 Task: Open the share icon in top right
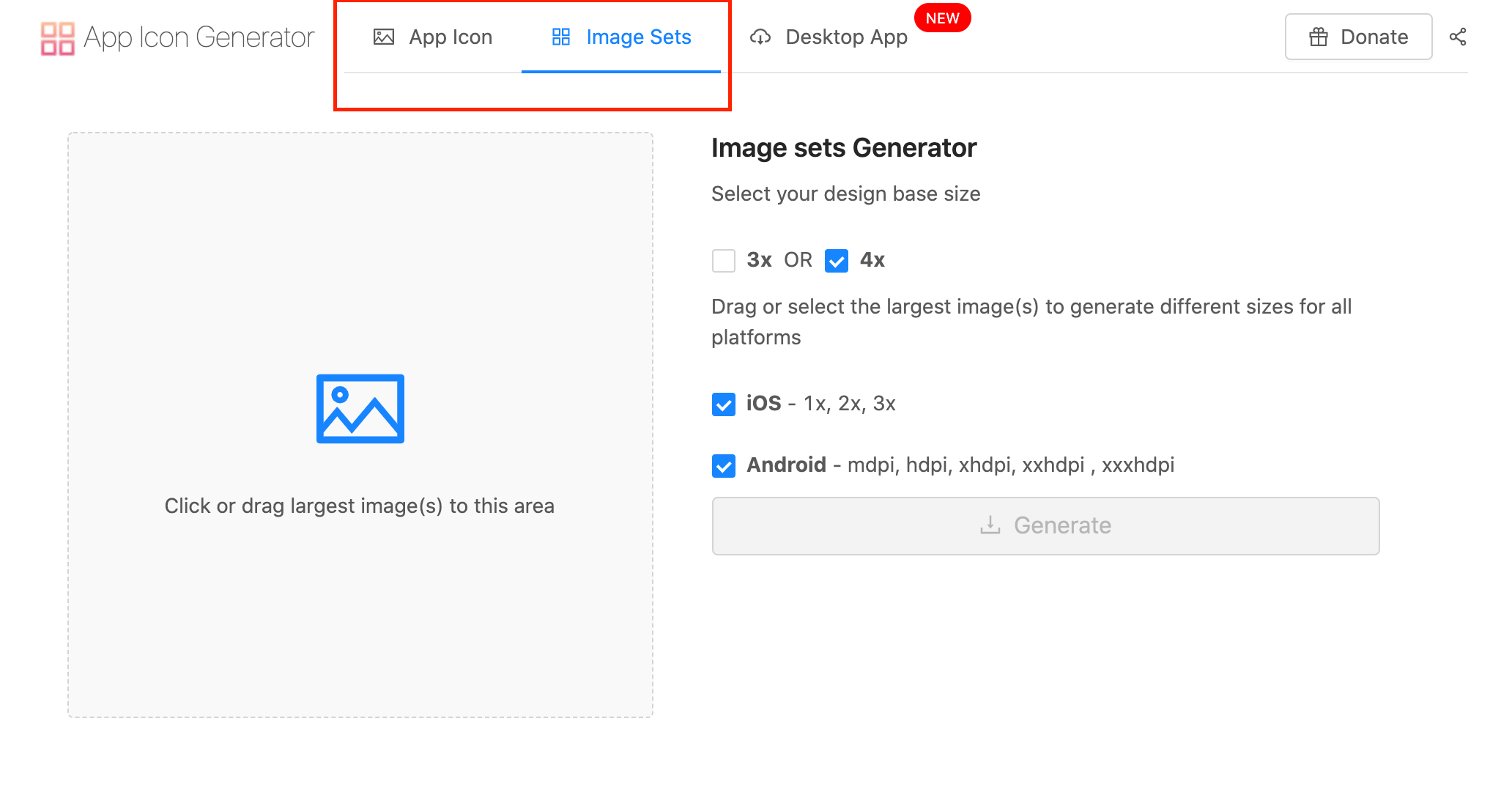coord(1458,37)
